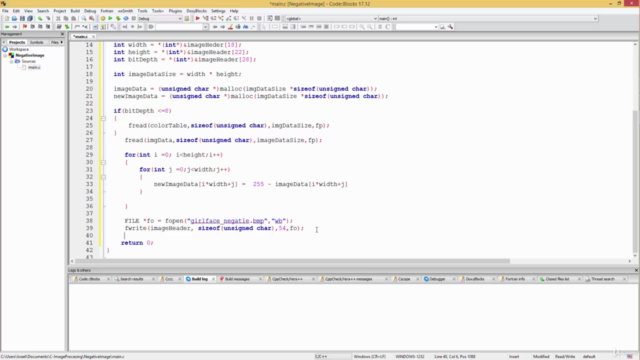
Task: Click the Save file toolbar icon
Action: click(x=22, y=18)
